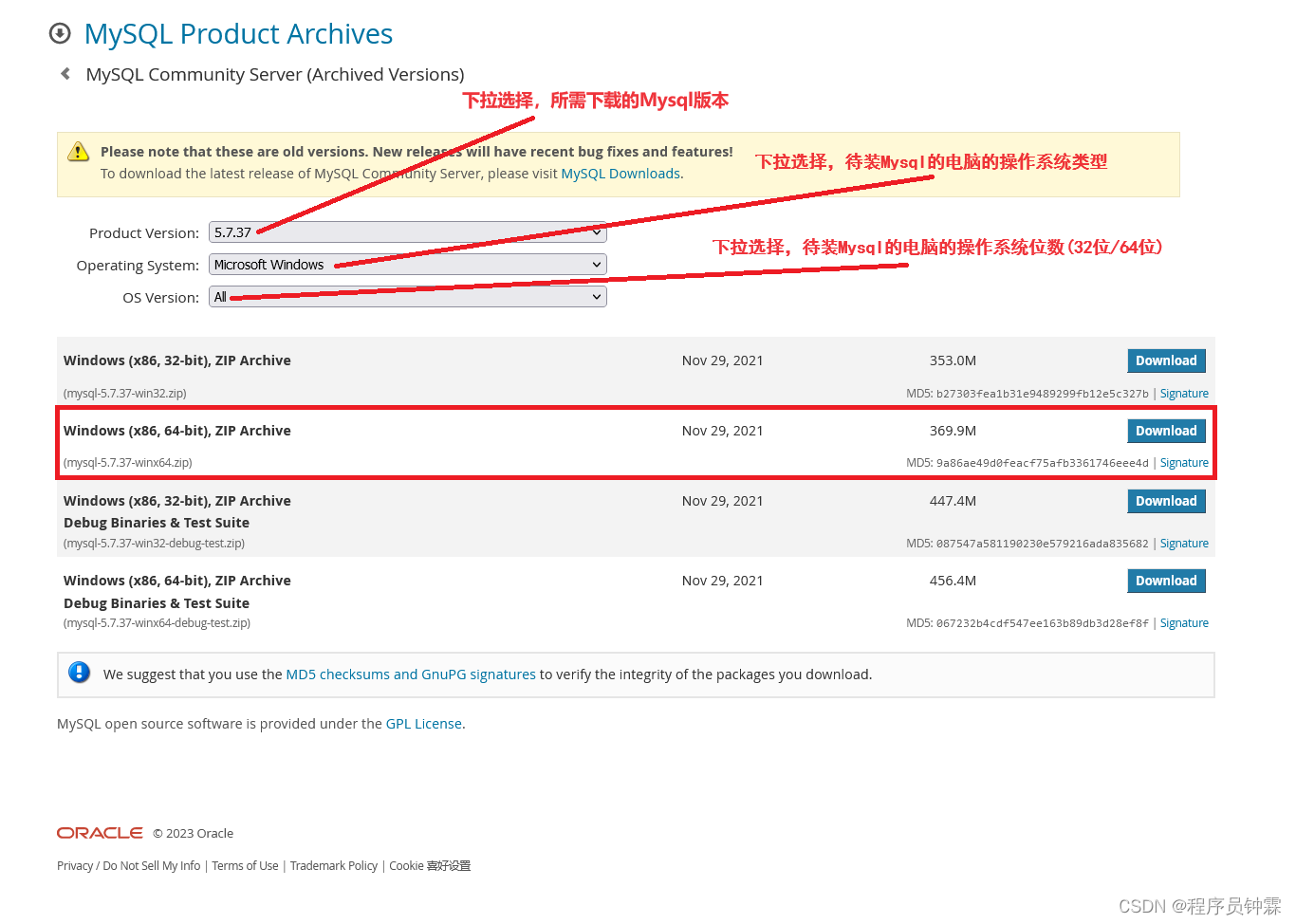The height and width of the screenshot is (924, 1296).
Task: Click Nov 29, 2021 date in 353.0M row
Action: [x=723, y=360]
